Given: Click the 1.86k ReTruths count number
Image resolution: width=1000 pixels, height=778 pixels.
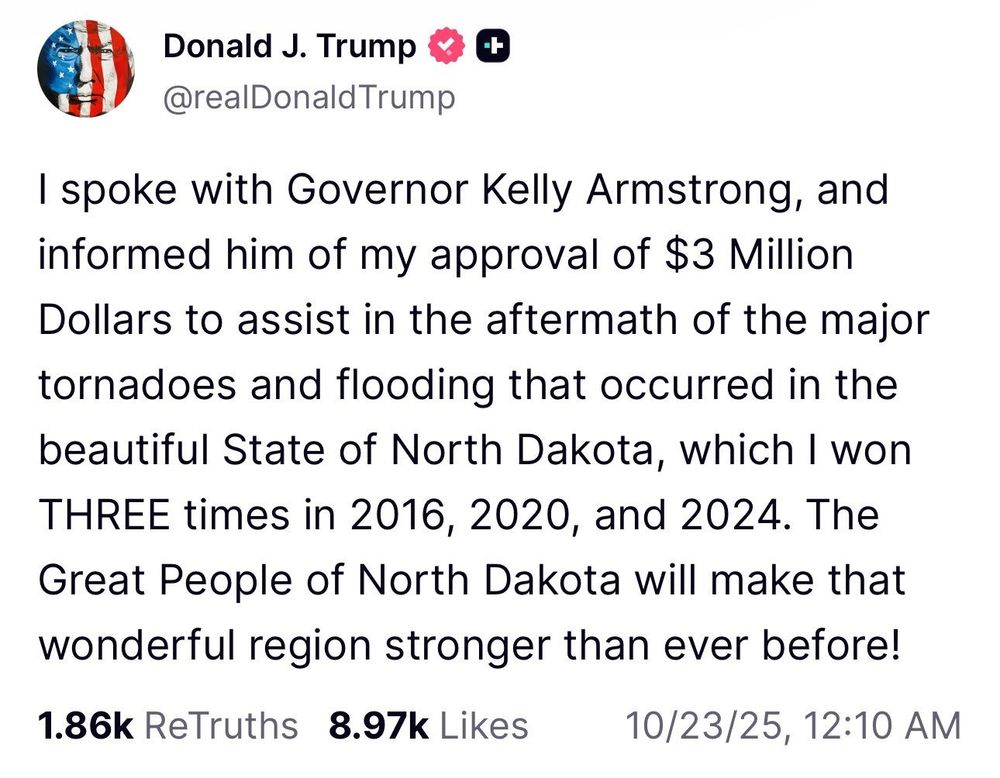Looking at the screenshot, I should (84, 725).
